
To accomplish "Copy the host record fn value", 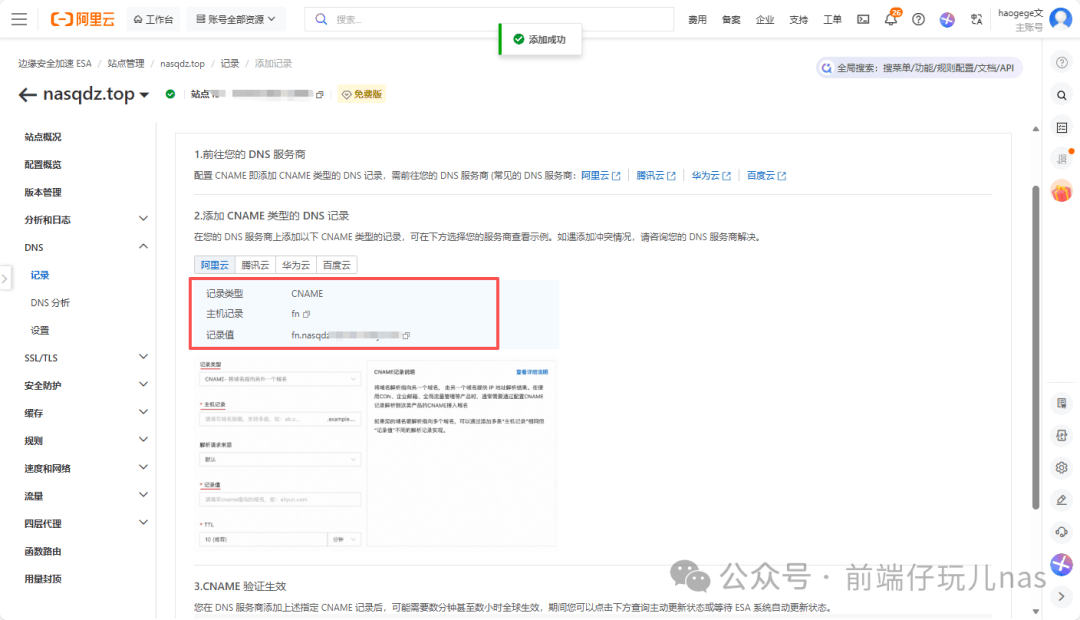I will (x=307, y=314).
